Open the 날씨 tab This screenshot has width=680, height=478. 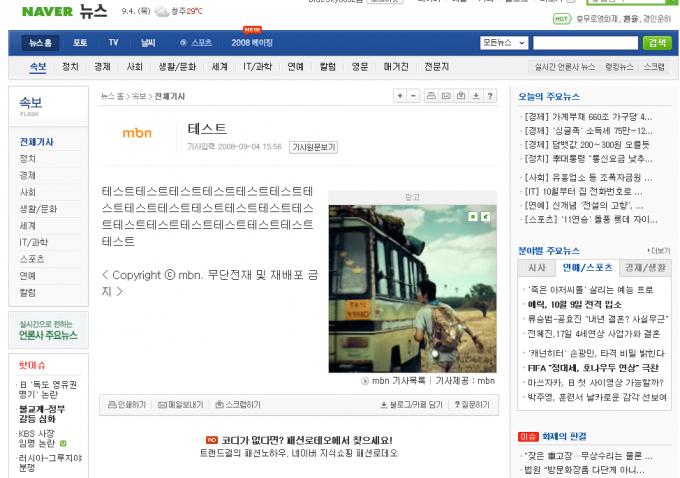(148, 43)
